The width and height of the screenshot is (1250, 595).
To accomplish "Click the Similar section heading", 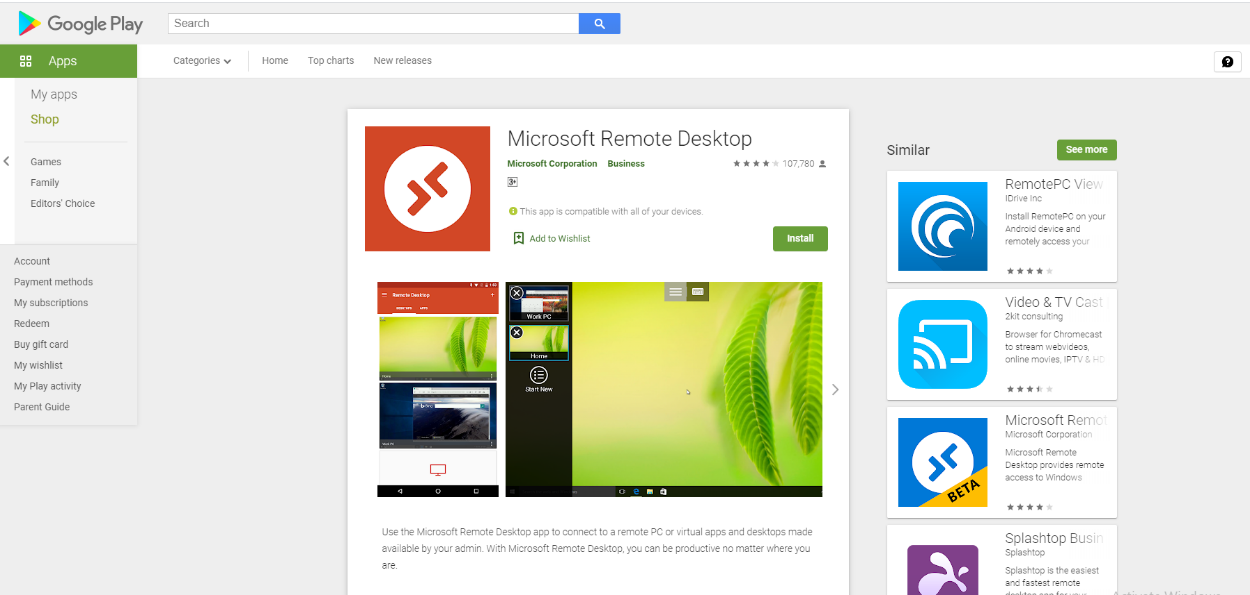I will point(908,150).
